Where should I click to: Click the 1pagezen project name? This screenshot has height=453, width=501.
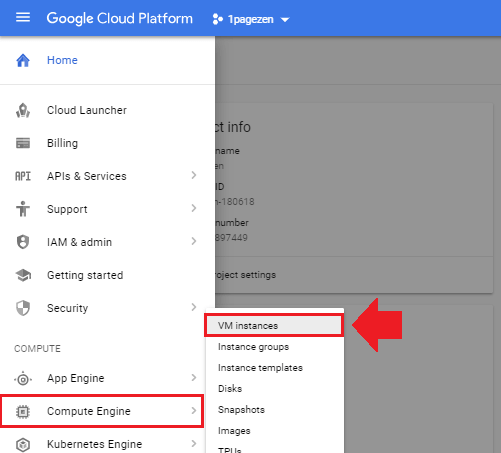251,19
